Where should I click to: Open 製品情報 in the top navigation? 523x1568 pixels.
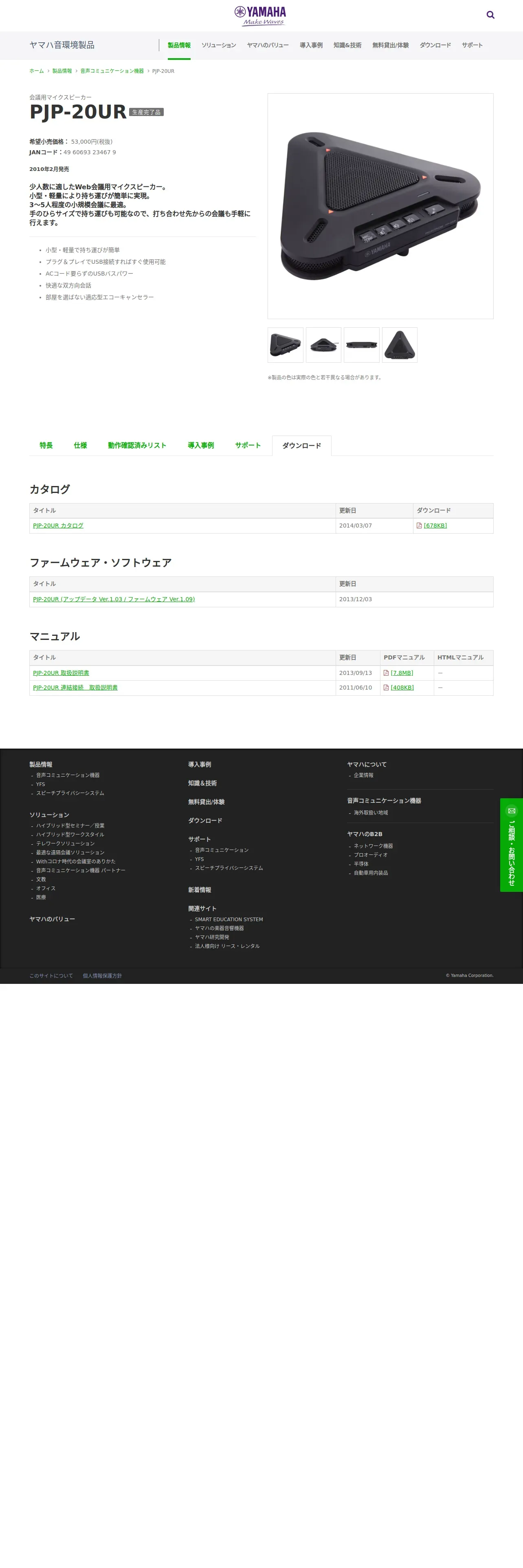(179, 45)
